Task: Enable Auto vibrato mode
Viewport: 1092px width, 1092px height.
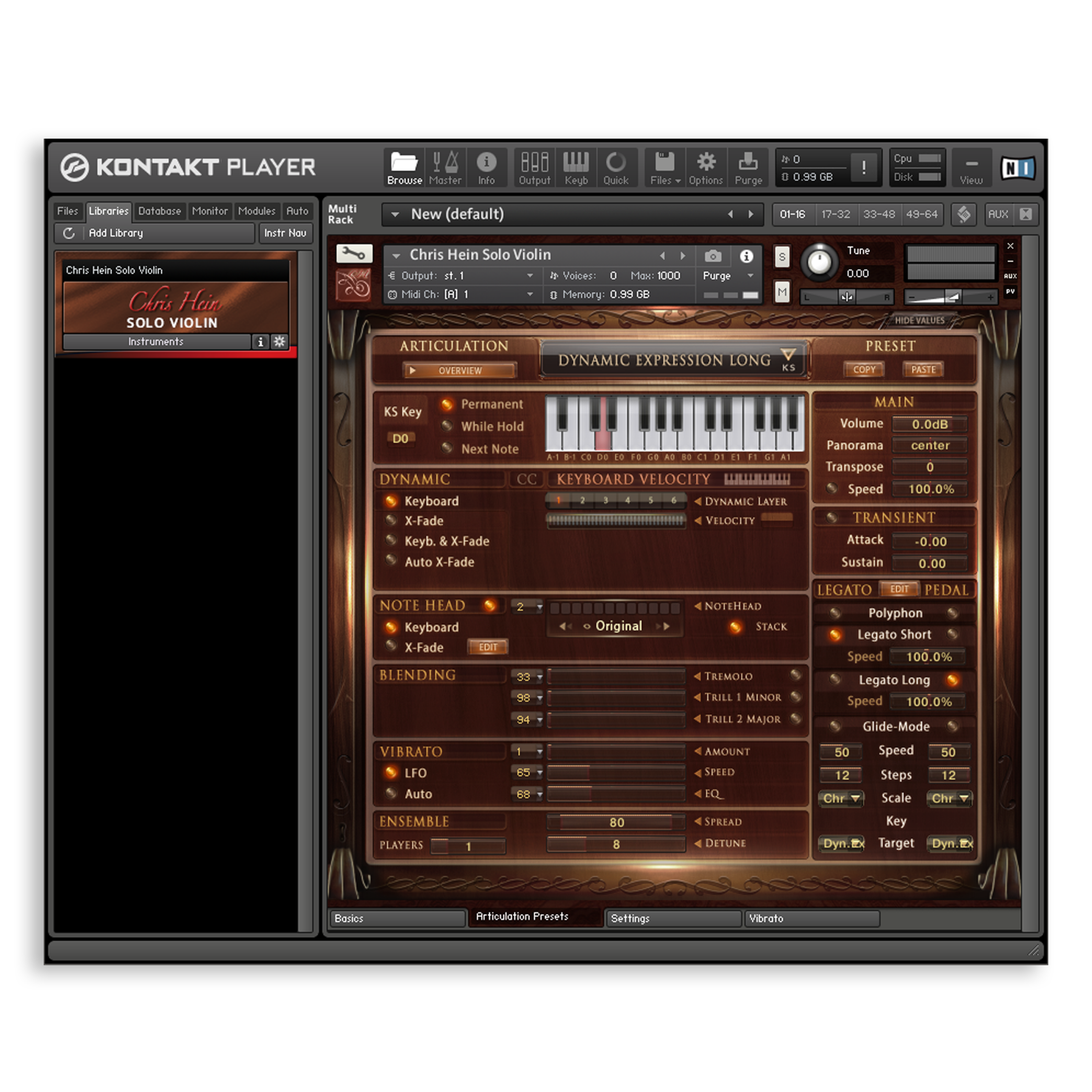Action: [391, 793]
